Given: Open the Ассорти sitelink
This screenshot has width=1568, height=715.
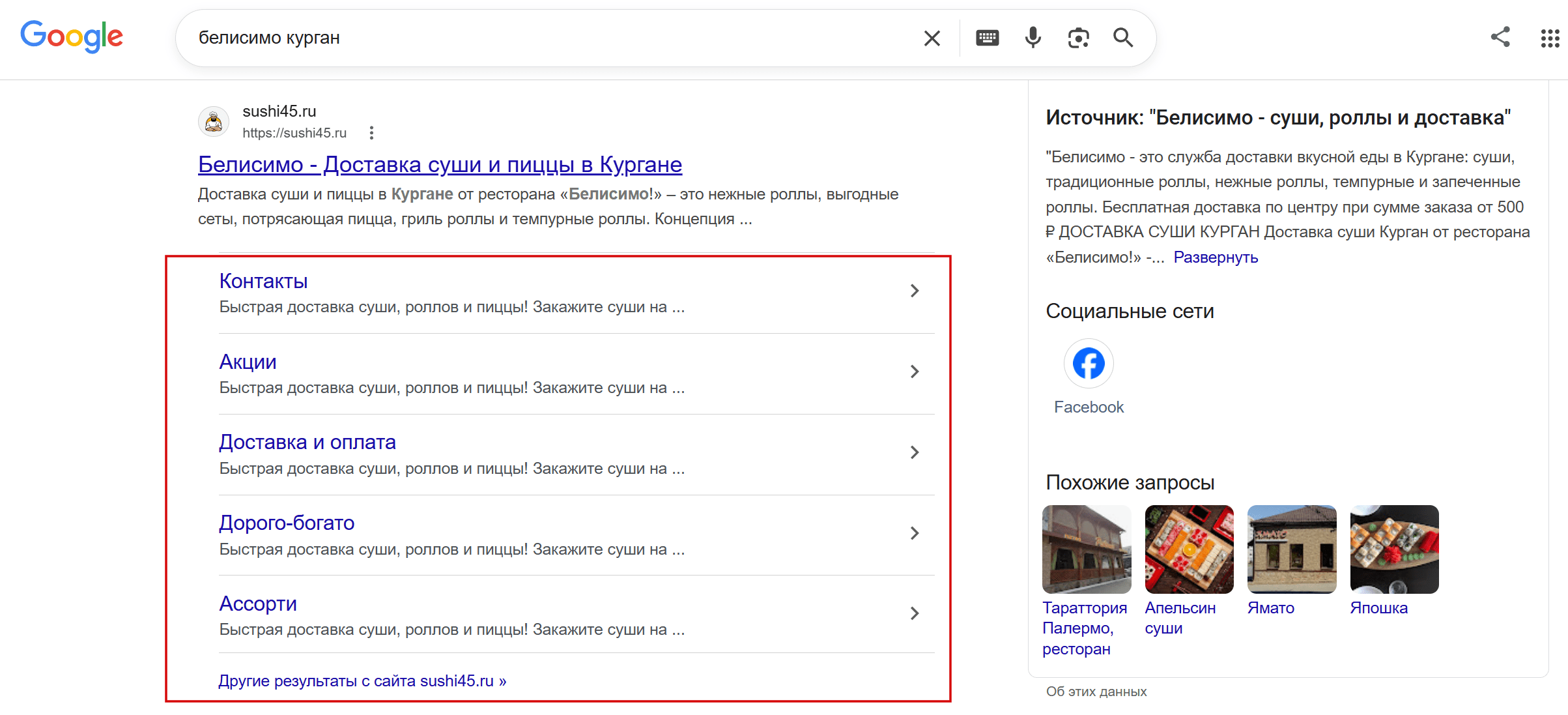Looking at the screenshot, I should [258, 604].
